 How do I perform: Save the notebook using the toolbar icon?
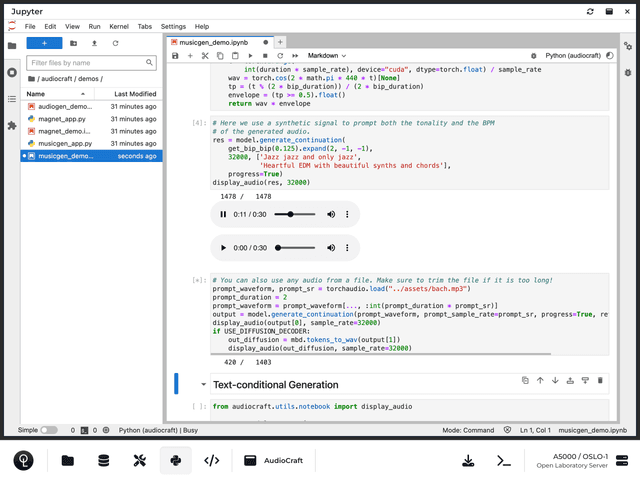(176, 56)
